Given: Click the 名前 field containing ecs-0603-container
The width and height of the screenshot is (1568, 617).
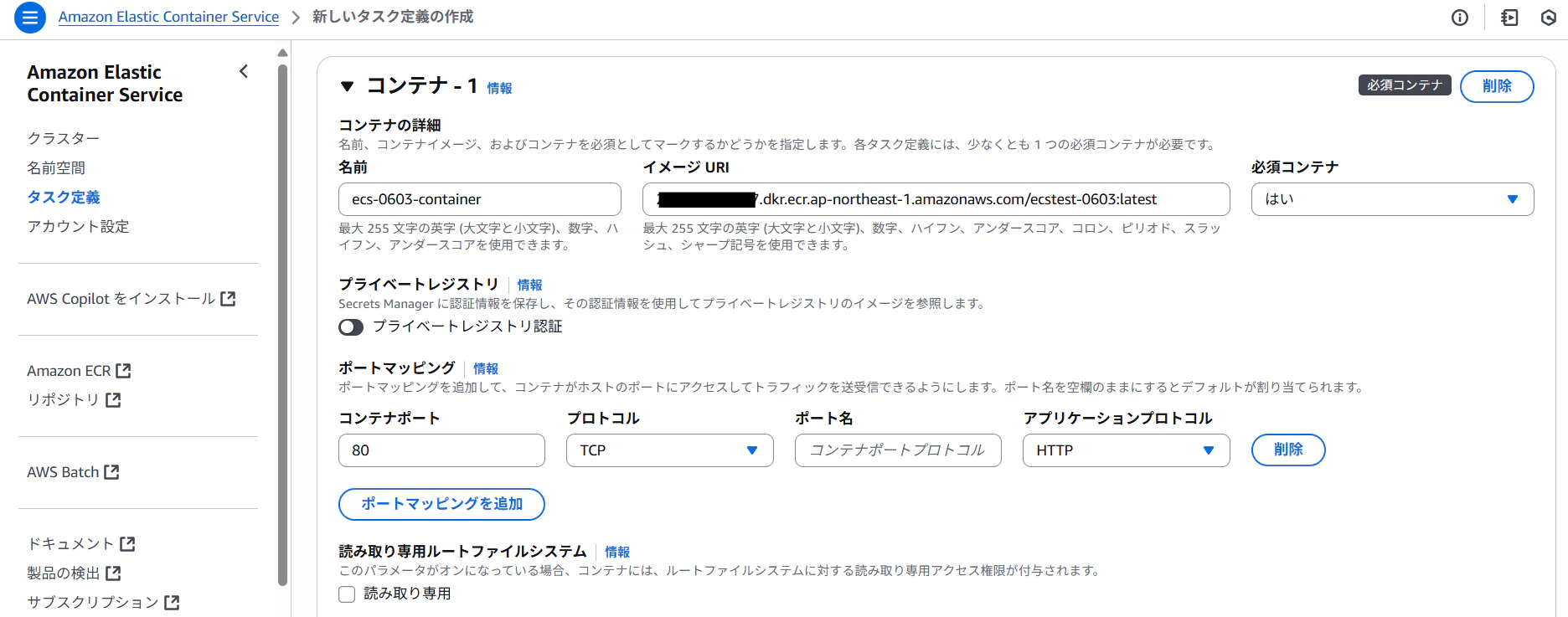Looking at the screenshot, I should click(x=480, y=199).
